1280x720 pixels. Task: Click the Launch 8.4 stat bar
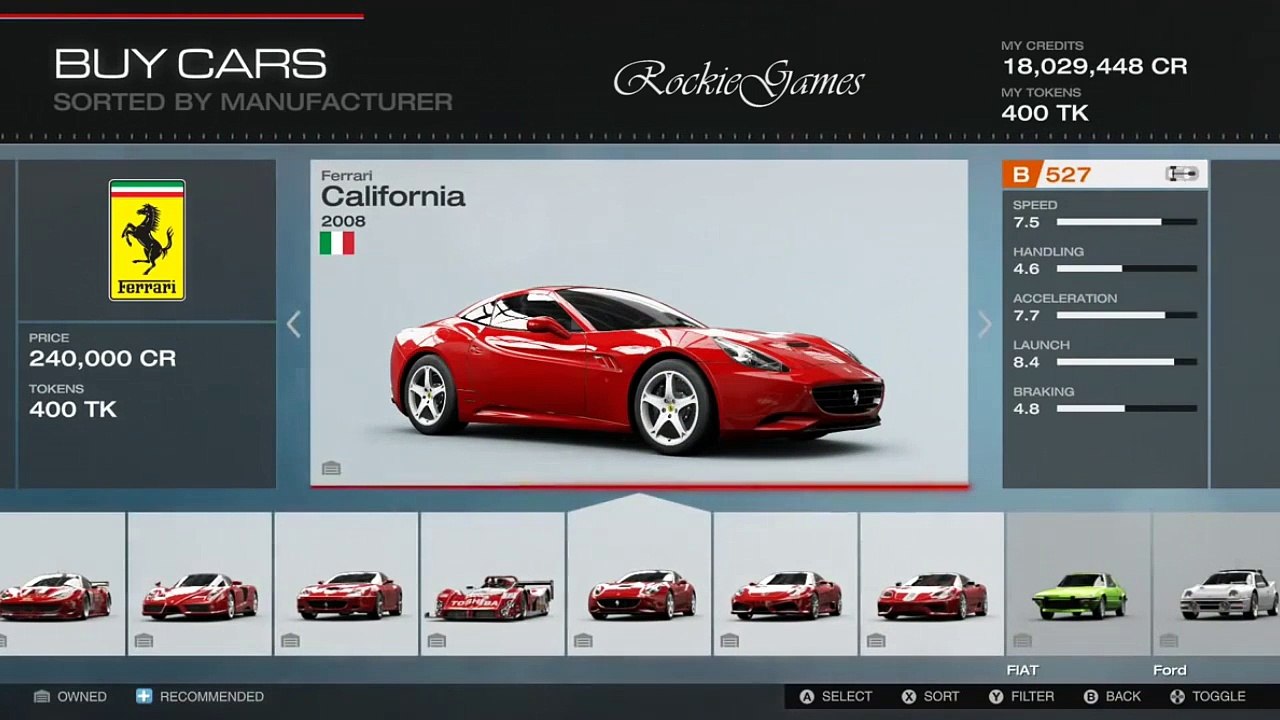(x=1127, y=362)
